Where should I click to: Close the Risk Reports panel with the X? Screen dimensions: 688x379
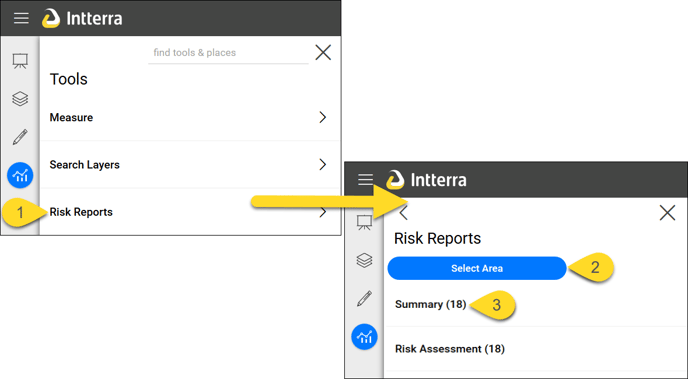667,213
